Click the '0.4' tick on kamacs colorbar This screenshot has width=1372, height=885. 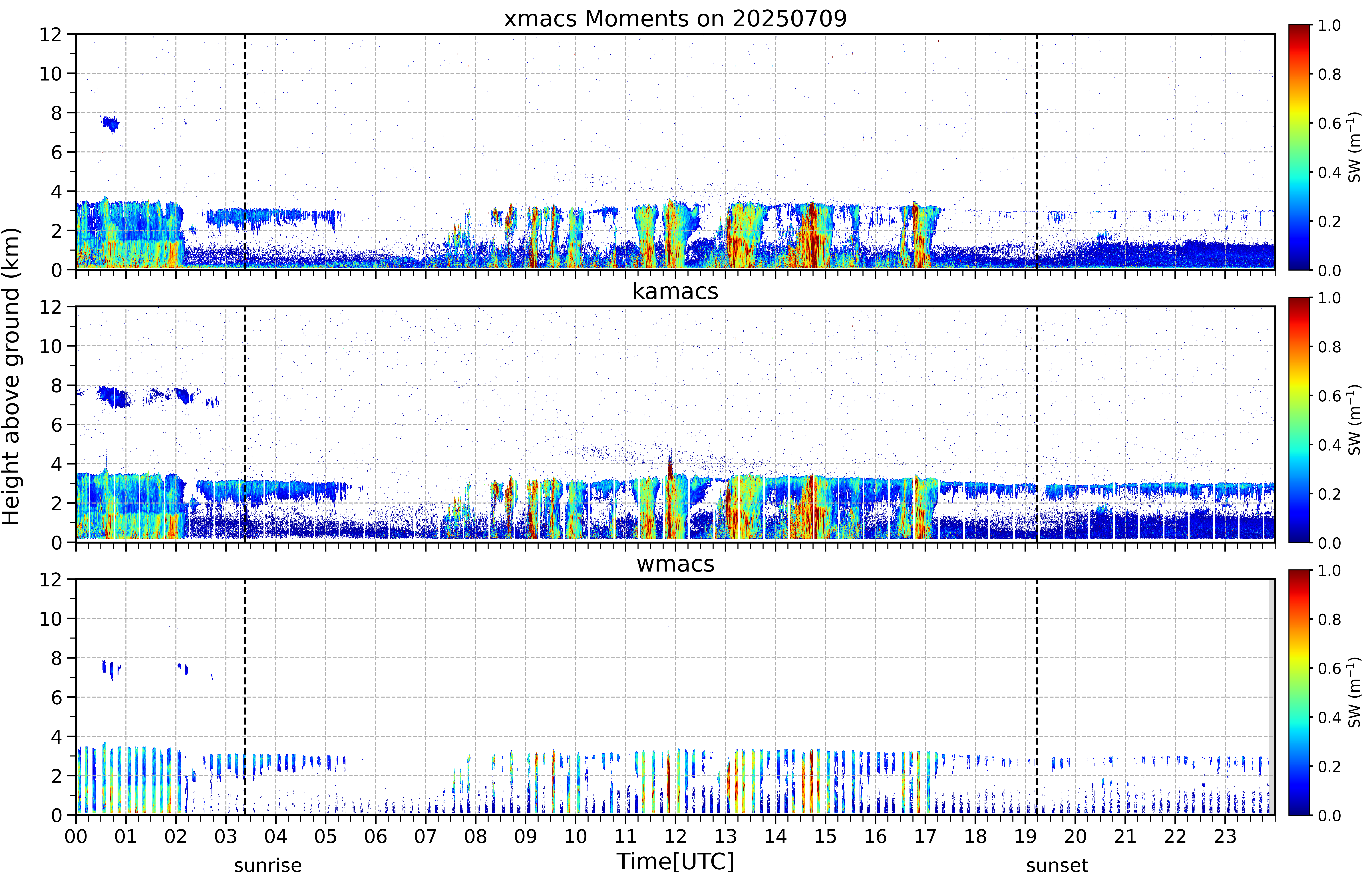pos(1329,445)
